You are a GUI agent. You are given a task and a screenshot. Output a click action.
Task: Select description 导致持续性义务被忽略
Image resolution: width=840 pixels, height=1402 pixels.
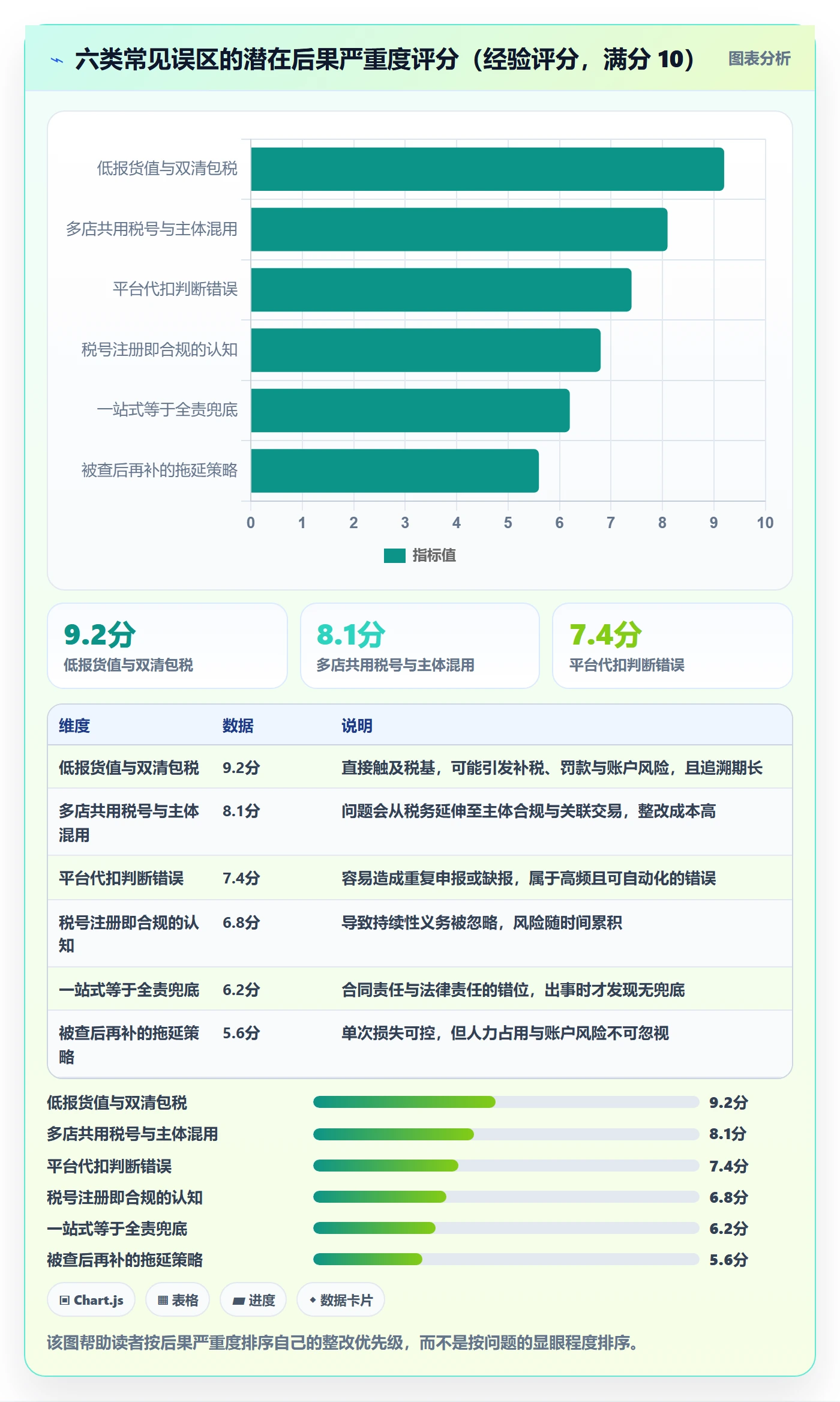[x=482, y=922]
